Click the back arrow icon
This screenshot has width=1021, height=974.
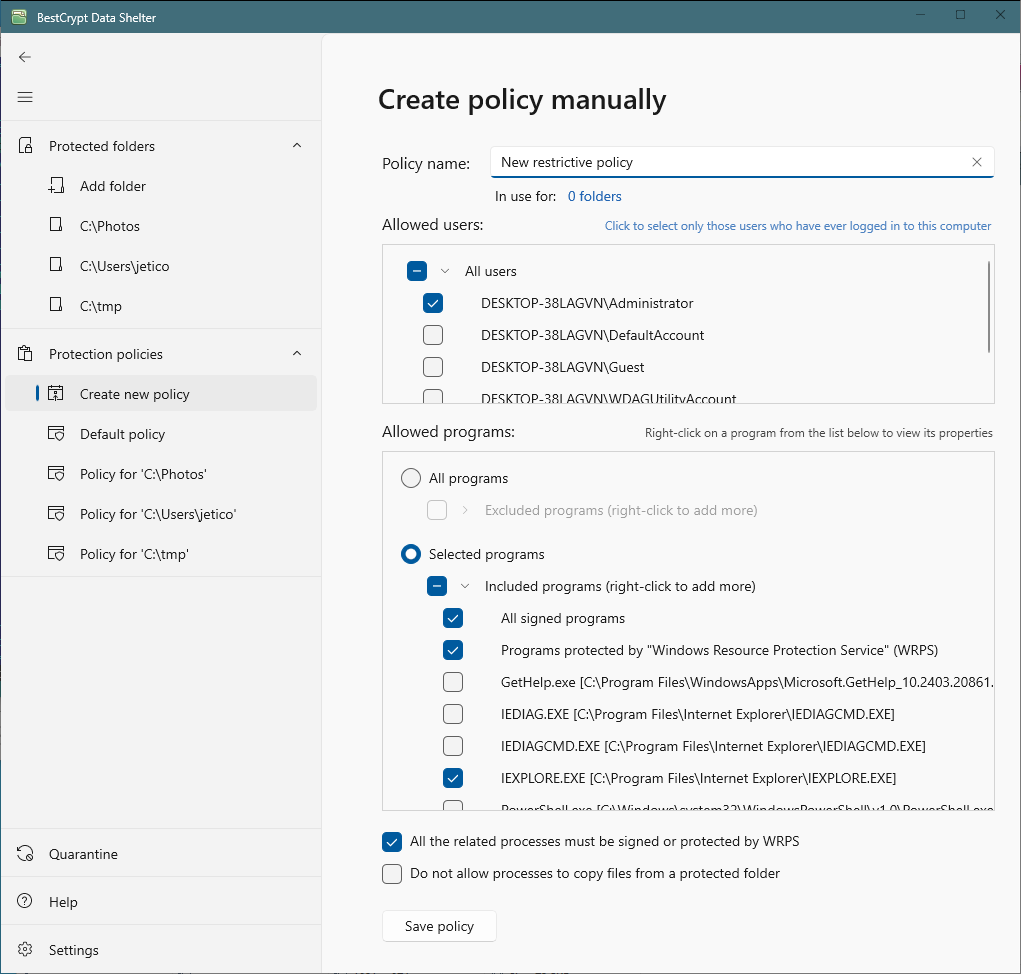click(x=25, y=57)
